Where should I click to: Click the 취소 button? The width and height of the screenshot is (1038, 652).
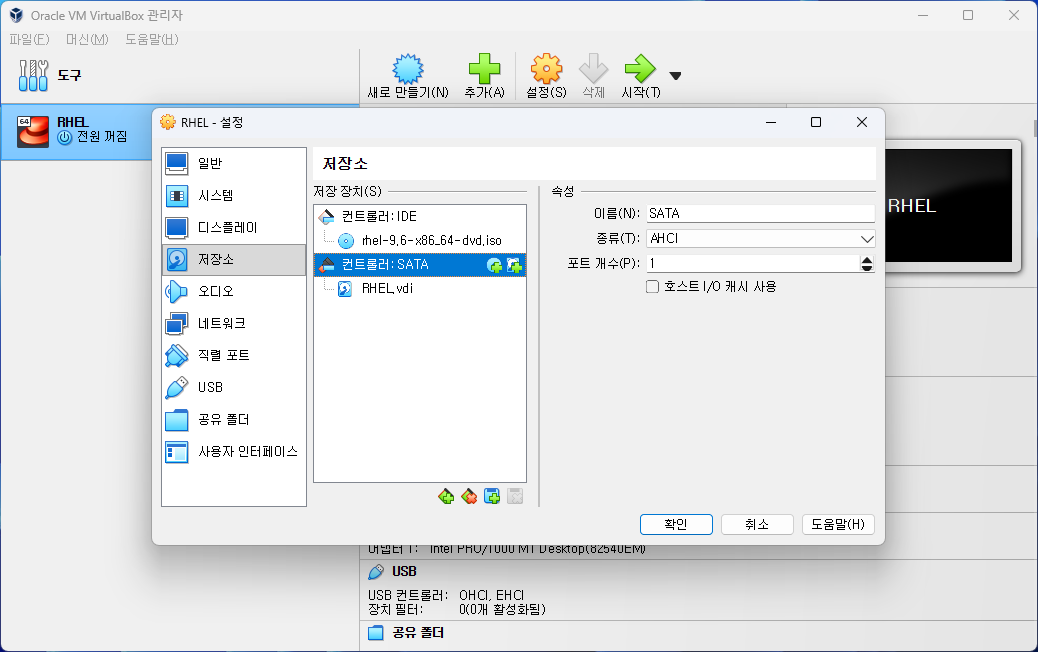pyautogui.click(x=757, y=524)
